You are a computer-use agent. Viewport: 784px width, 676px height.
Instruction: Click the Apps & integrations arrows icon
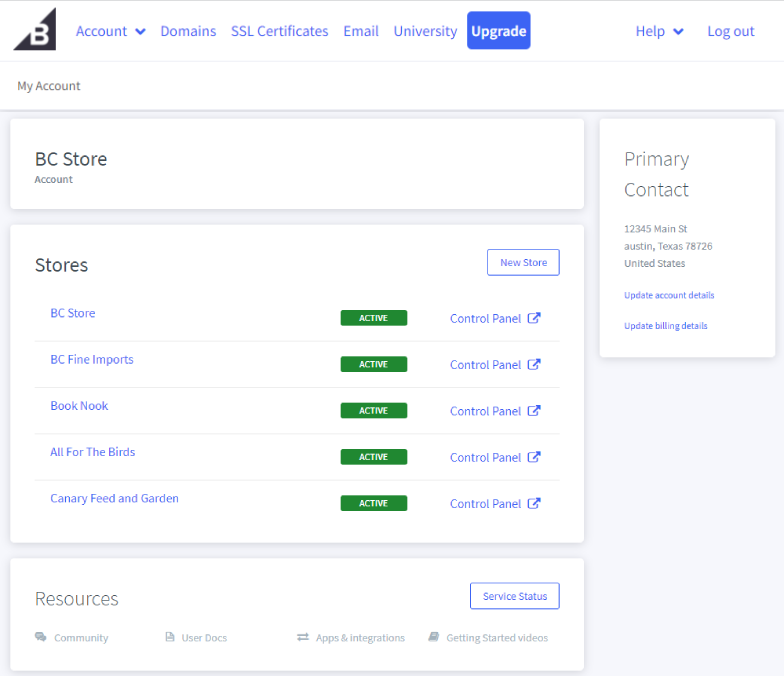[302, 637]
